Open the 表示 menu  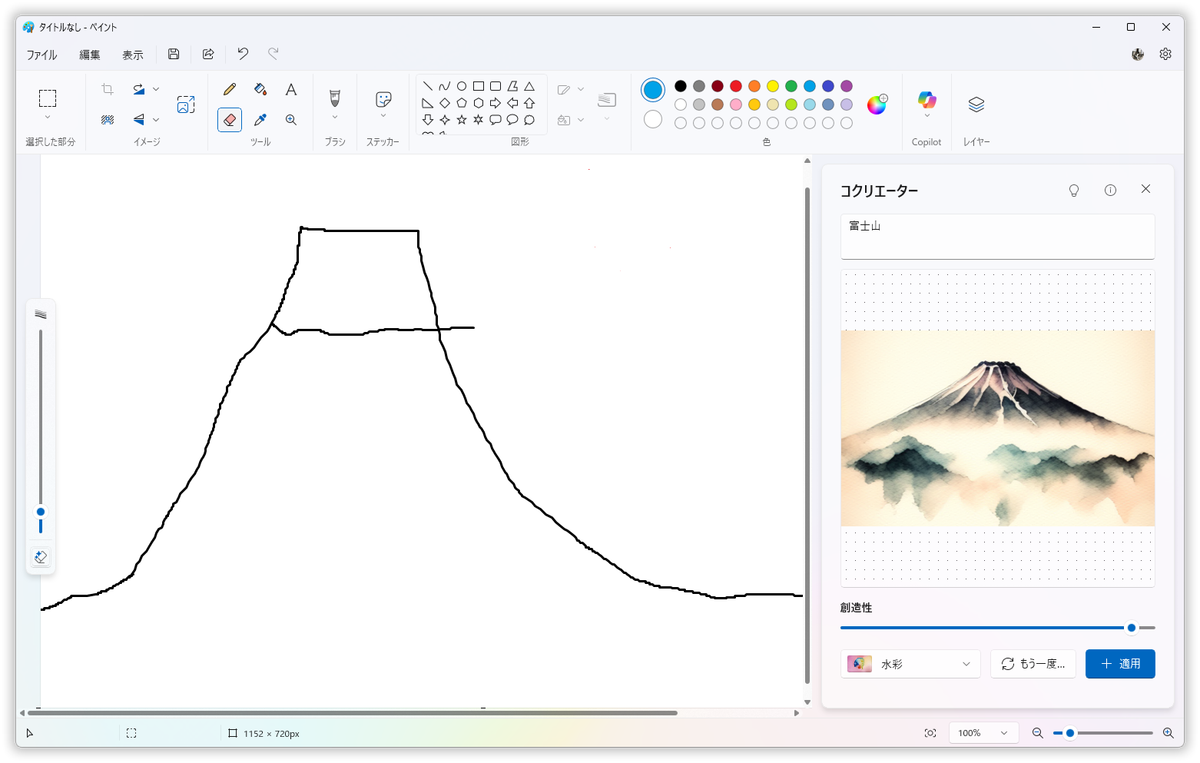pos(133,55)
